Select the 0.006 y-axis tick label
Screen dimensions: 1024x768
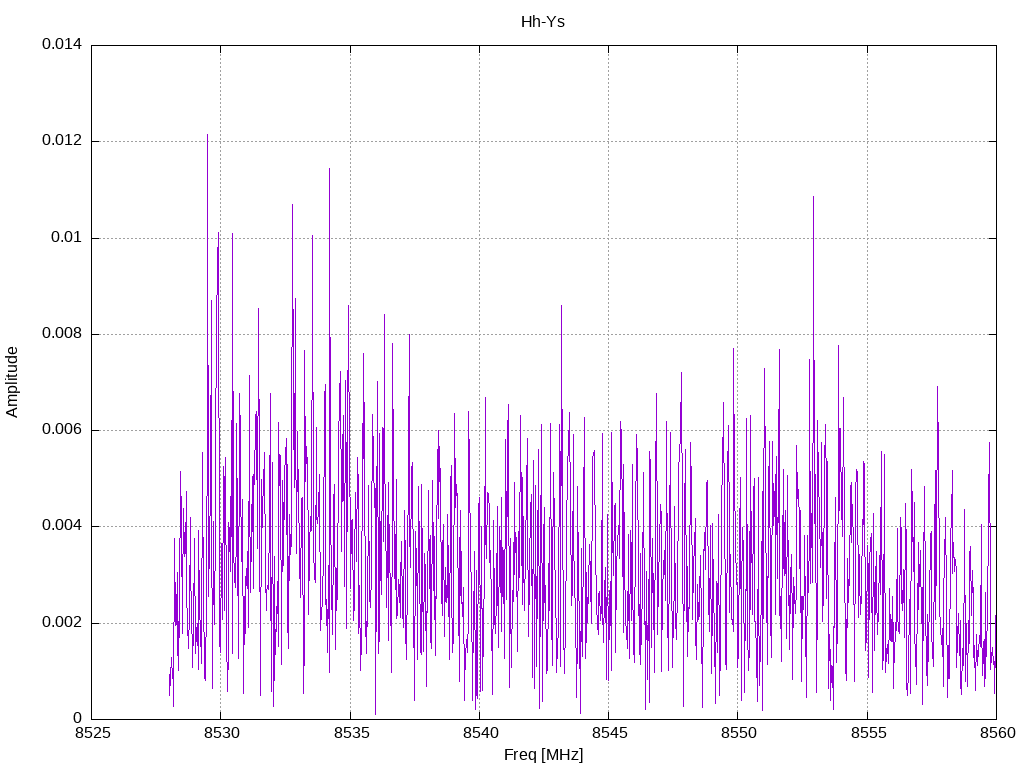pos(61,430)
